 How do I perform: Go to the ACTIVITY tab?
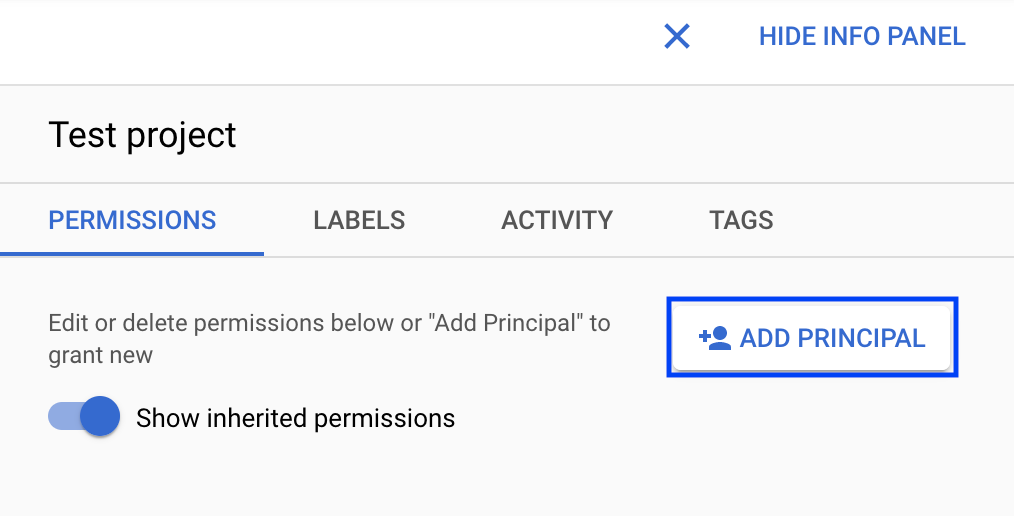pyautogui.click(x=557, y=220)
